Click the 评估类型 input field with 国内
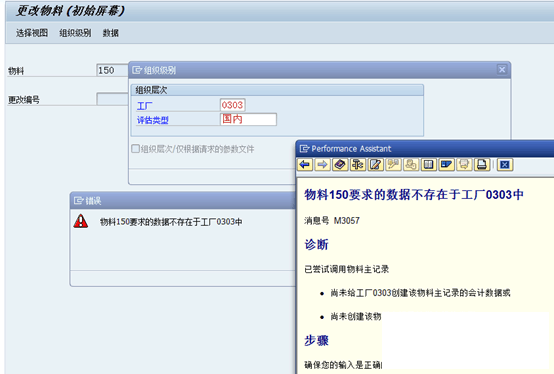554x374 pixels. coord(248,119)
